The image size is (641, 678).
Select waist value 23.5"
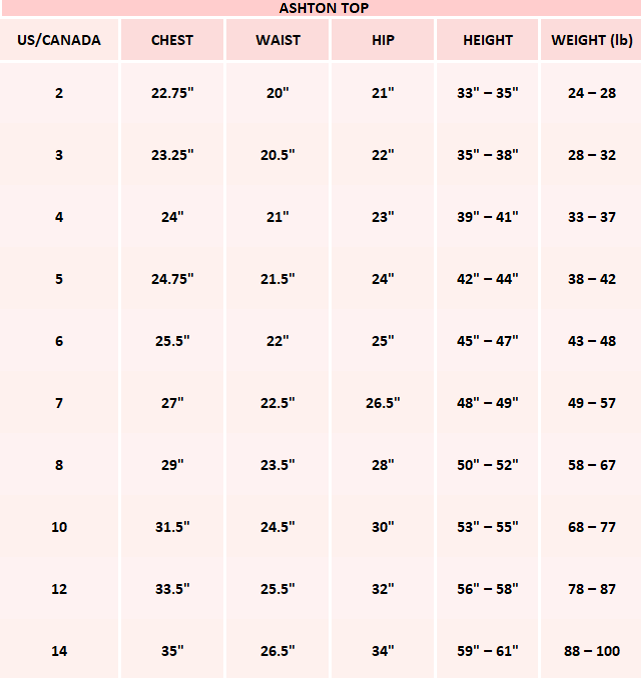coord(278,465)
